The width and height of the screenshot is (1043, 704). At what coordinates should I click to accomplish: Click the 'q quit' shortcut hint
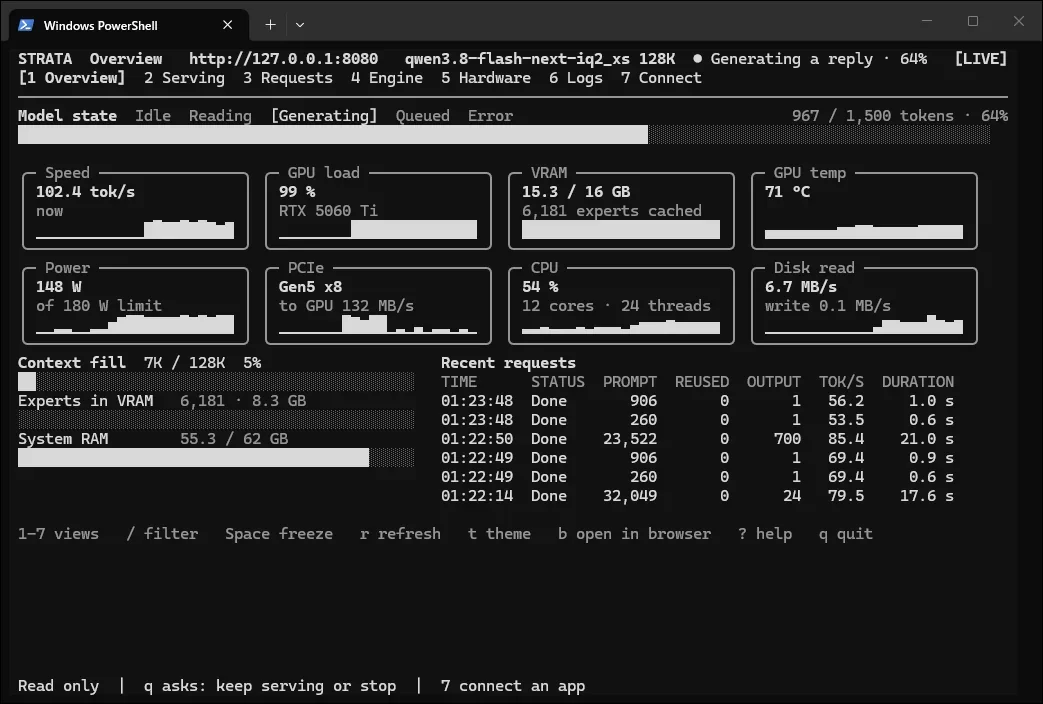[x=845, y=534]
